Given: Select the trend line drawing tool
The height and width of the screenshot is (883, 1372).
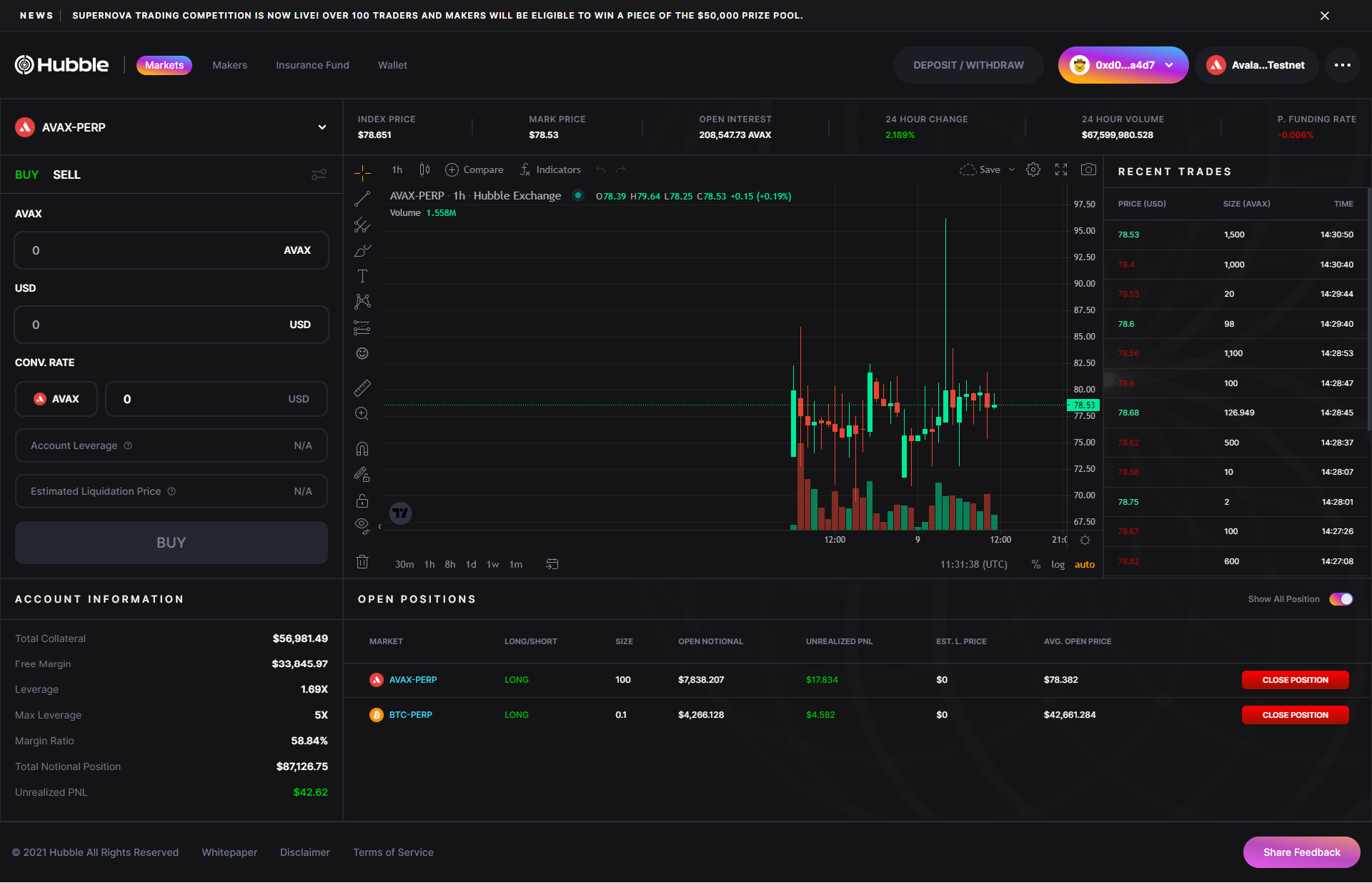Looking at the screenshot, I should tap(362, 199).
